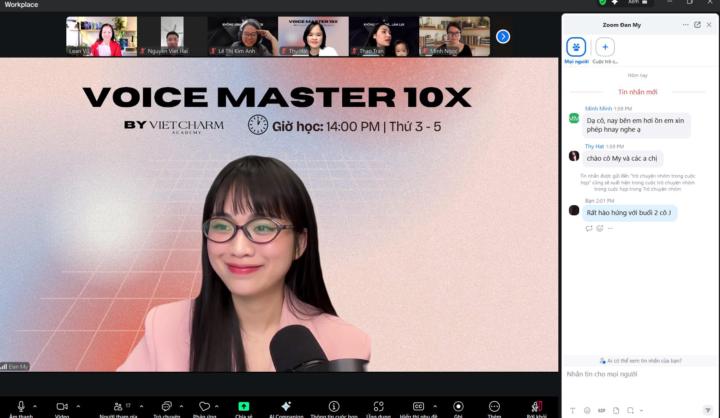Click the green security shield icon
720x418 pixels.
[x=602, y=2]
